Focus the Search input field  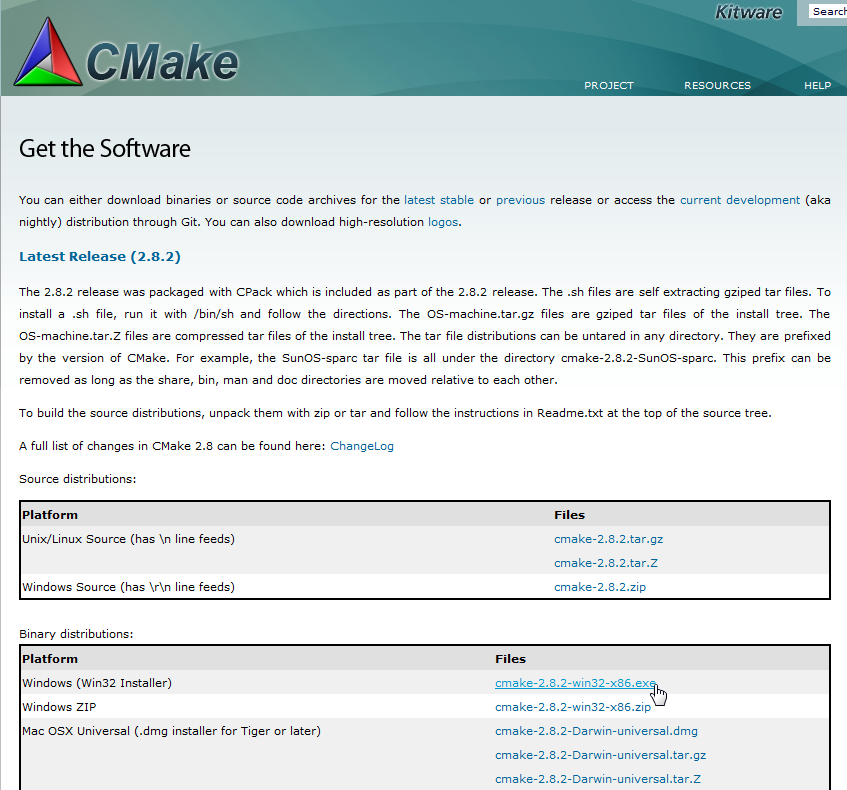pos(828,11)
